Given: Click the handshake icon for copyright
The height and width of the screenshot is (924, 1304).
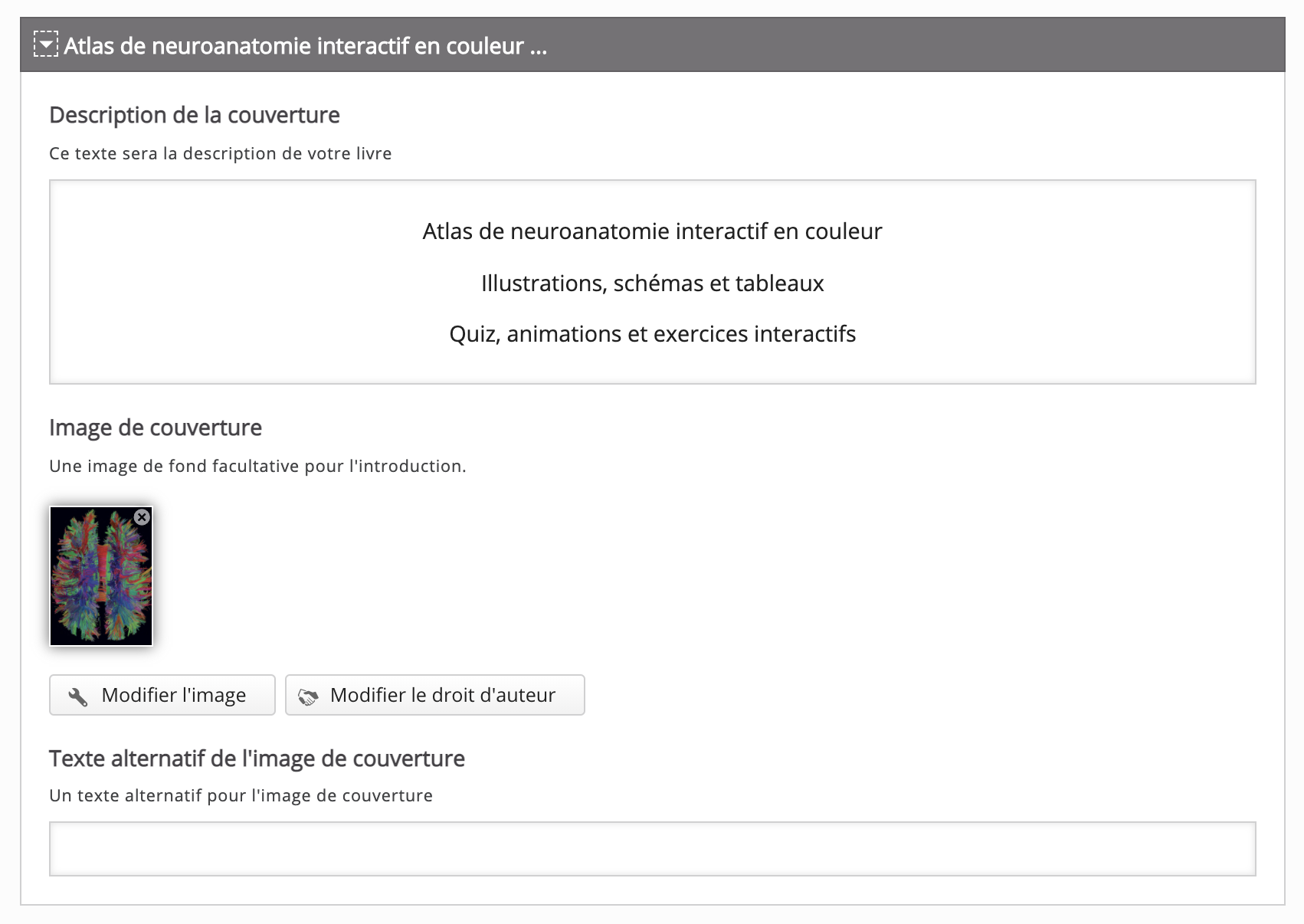Looking at the screenshot, I should (x=308, y=696).
